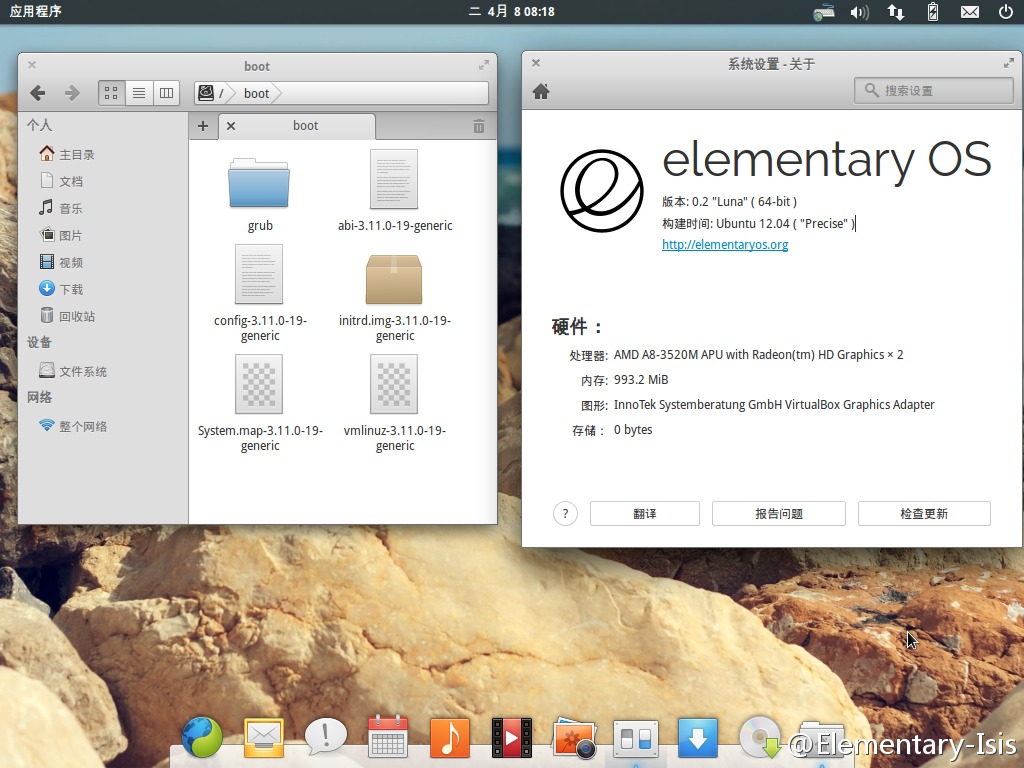
Task: Maximize the boot file manager window
Action: pos(483,65)
